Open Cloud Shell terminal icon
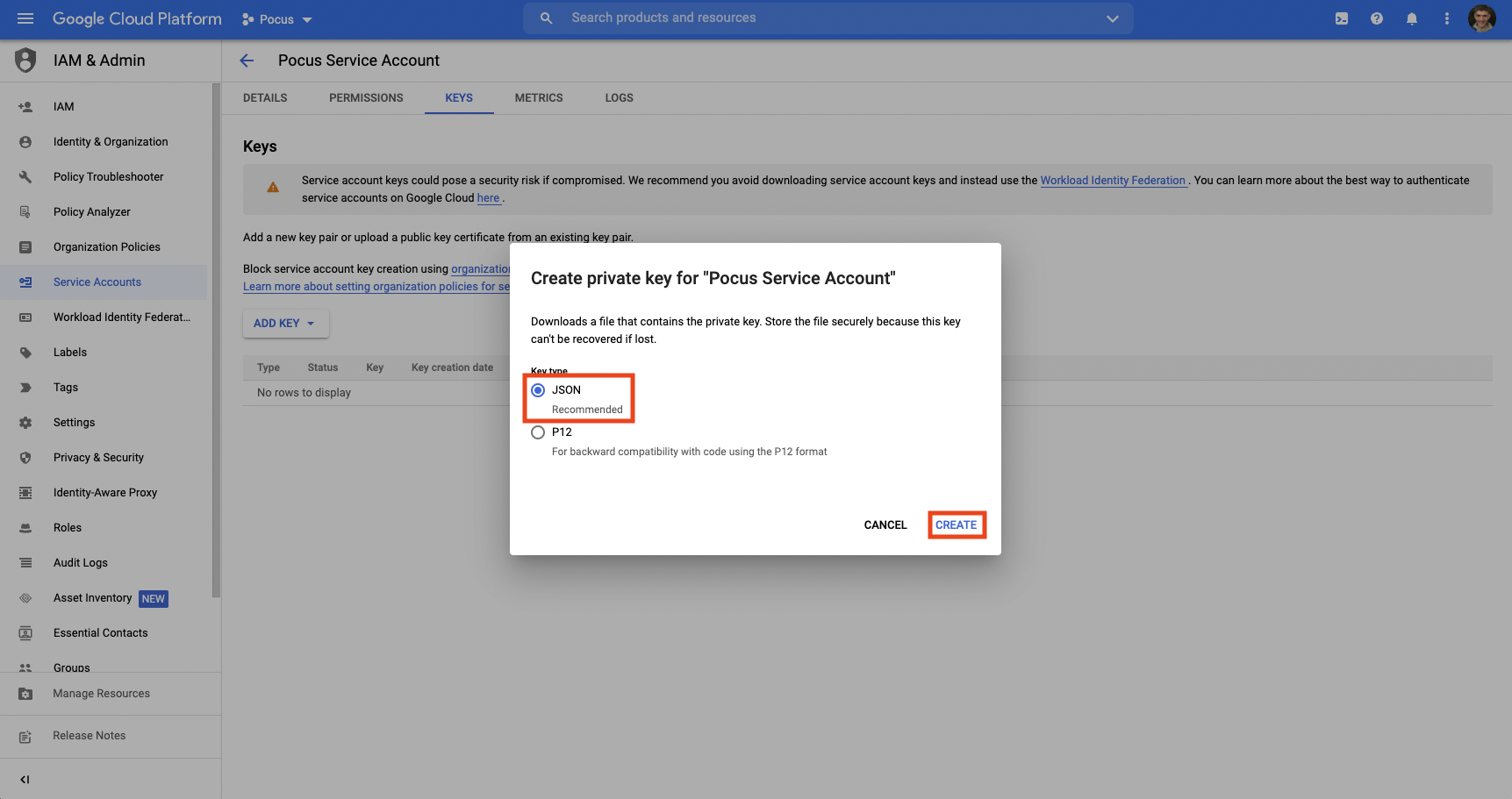 [1342, 18]
